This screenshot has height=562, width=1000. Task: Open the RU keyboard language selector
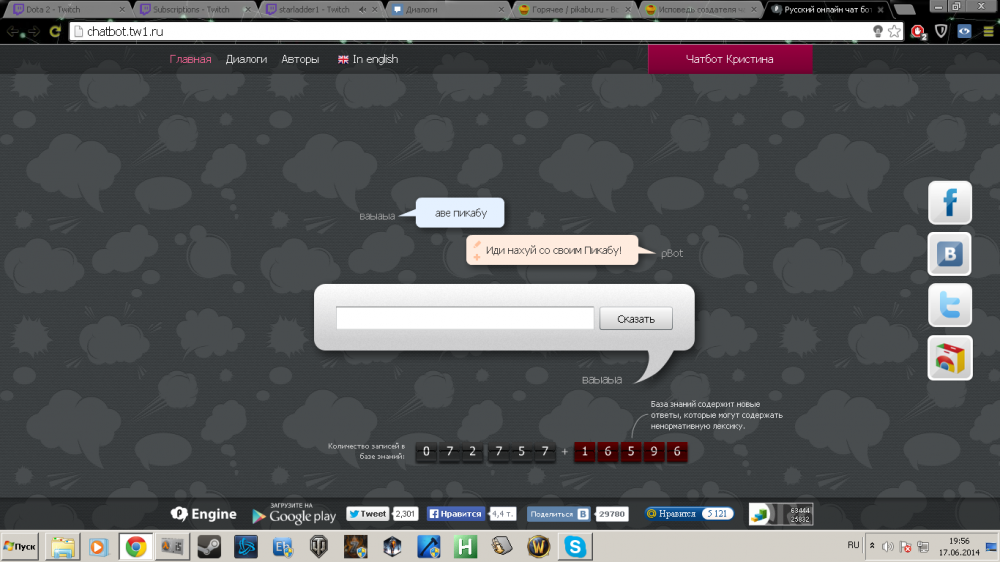coord(853,545)
